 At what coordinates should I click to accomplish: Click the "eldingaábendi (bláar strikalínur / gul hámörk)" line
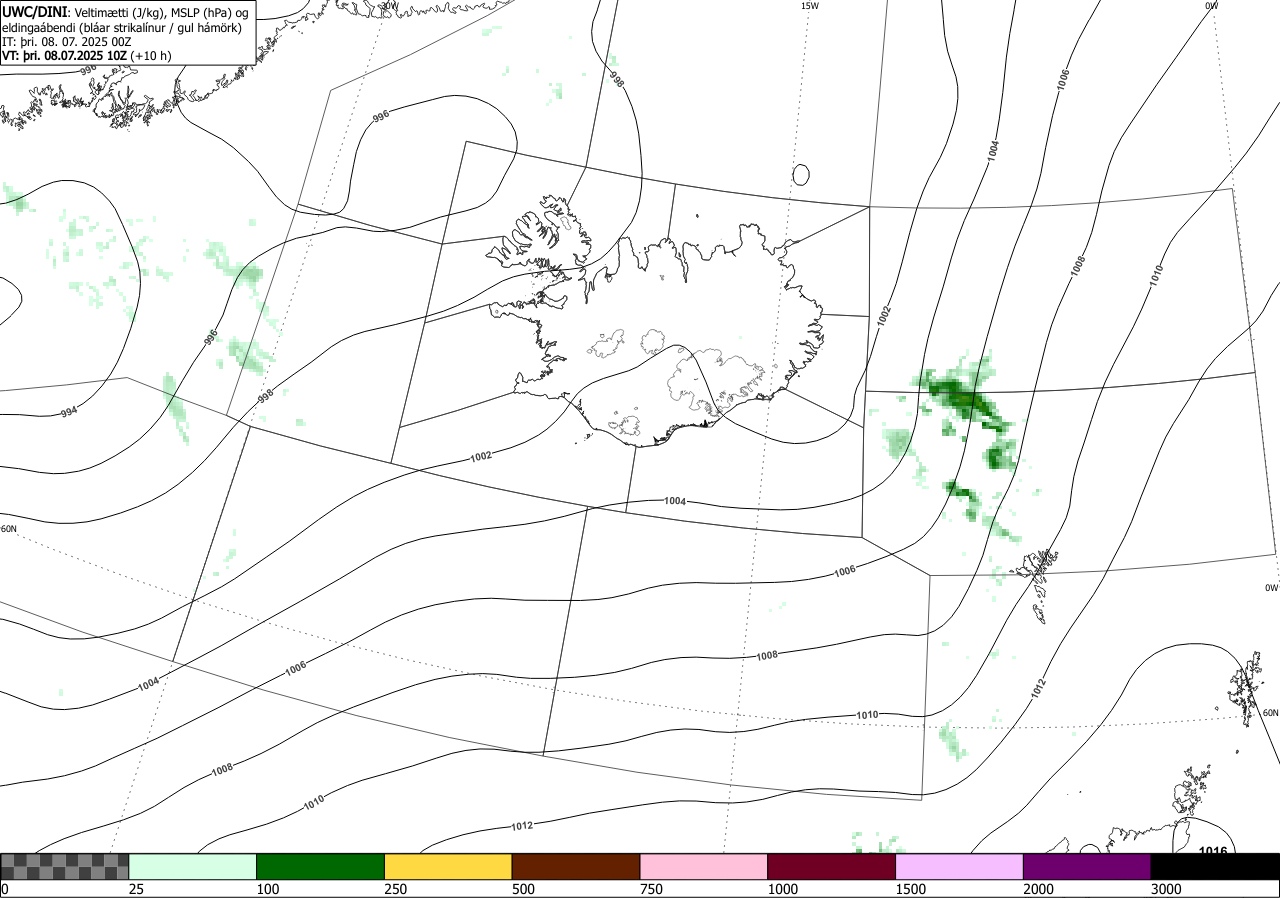tap(121, 27)
